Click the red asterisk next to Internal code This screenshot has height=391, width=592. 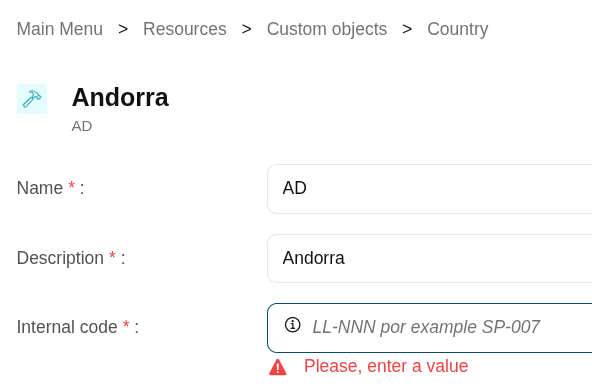pos(126,325)
